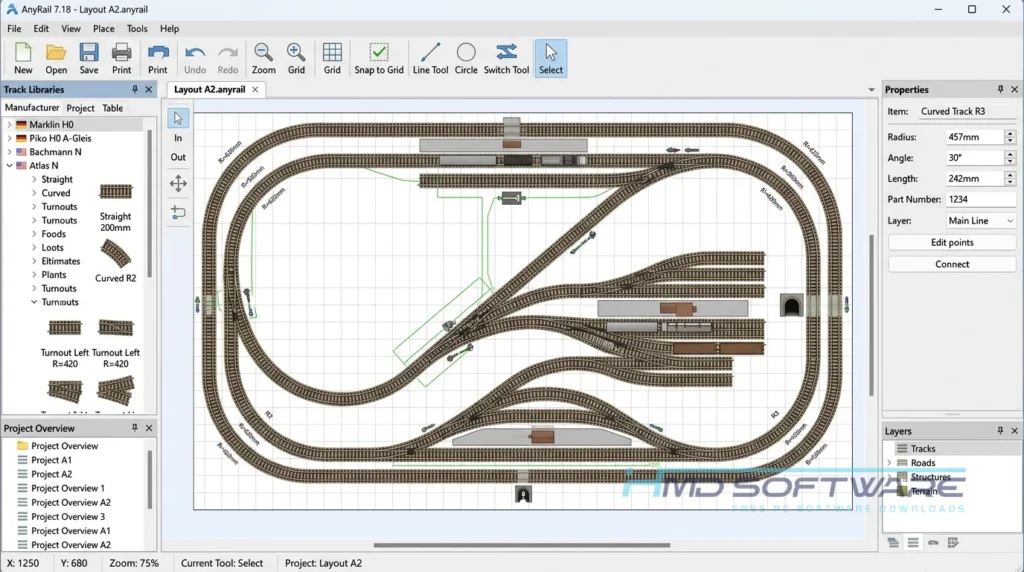Open the Place menu

point(103,29)
